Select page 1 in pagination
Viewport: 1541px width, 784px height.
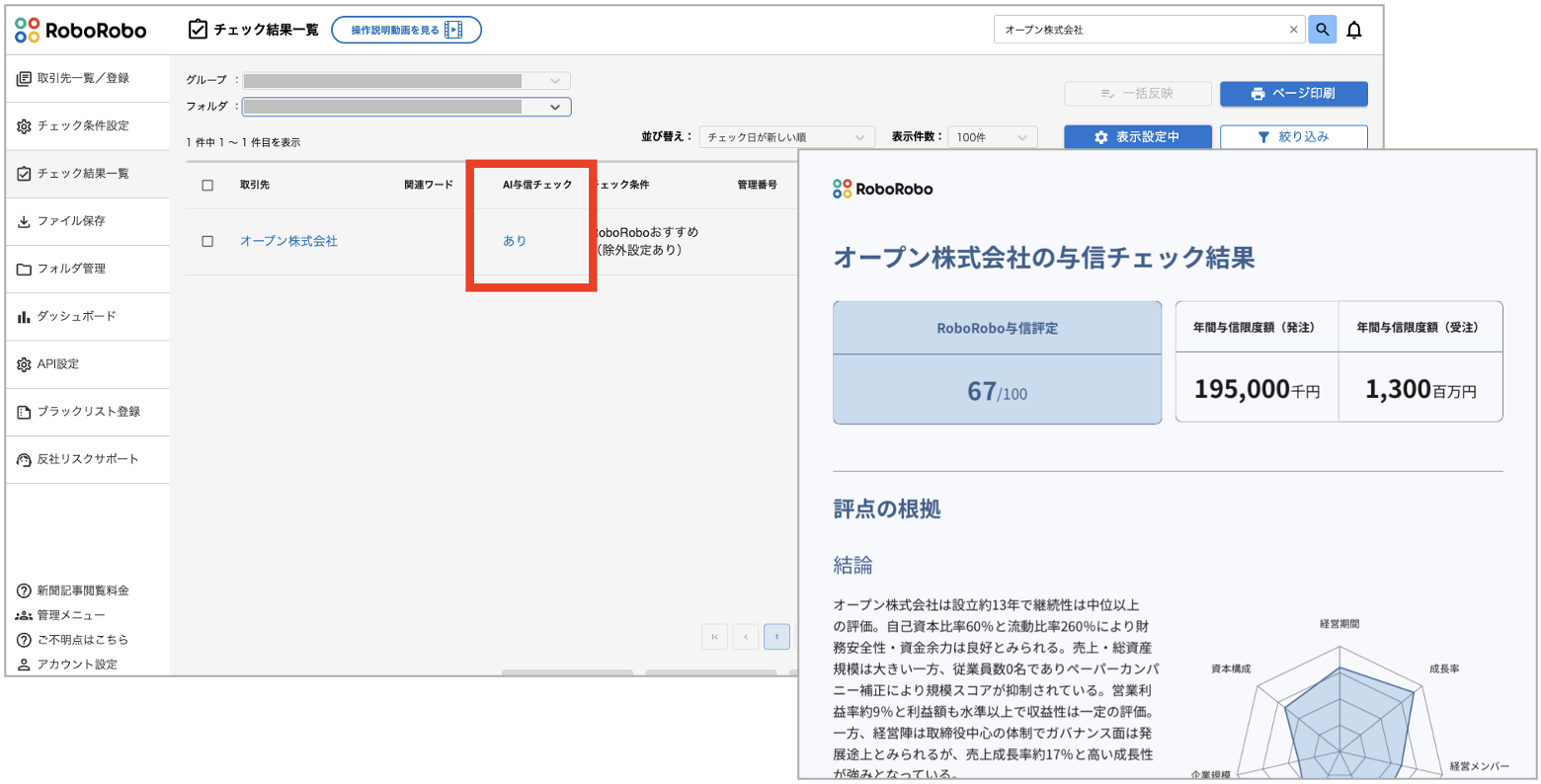776,637
